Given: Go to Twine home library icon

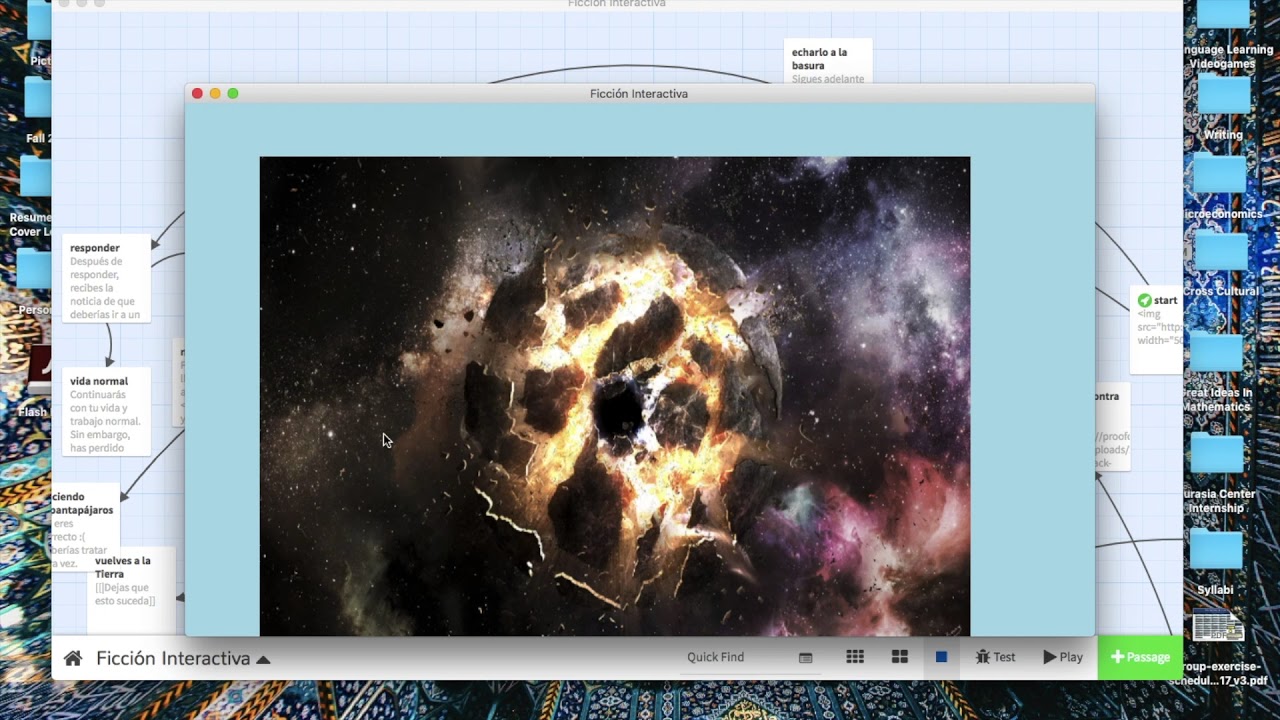Looking at the screenshot, I should [72, 658].
